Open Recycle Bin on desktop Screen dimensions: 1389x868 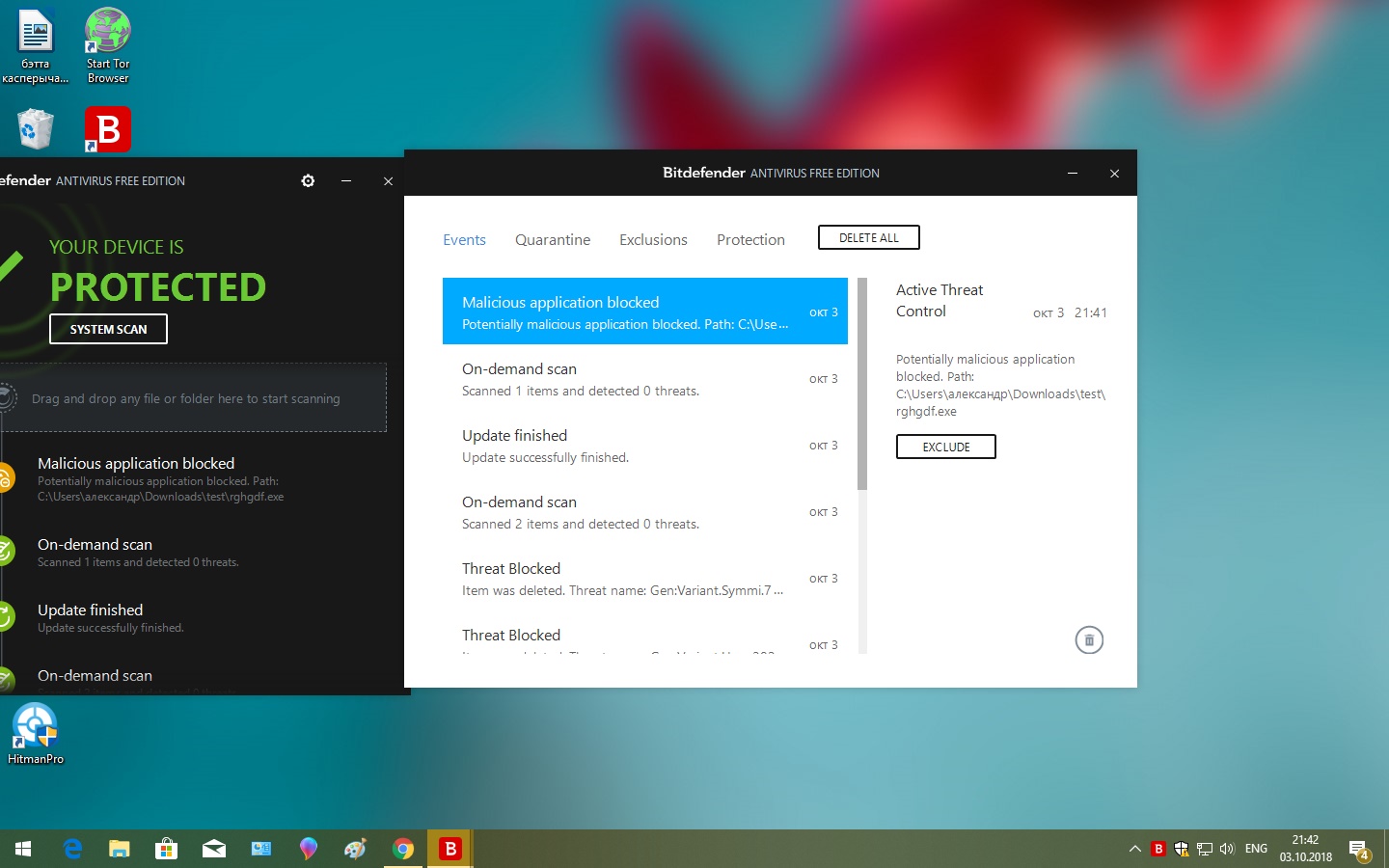[x=36, y=130]
